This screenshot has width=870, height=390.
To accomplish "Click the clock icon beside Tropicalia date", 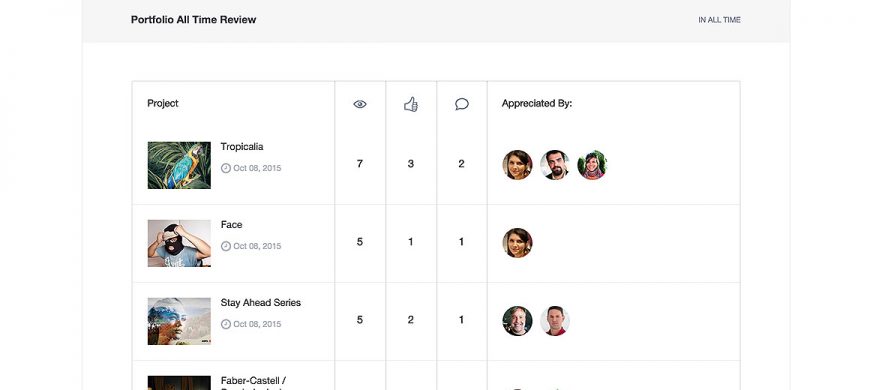I will (226, 168).
